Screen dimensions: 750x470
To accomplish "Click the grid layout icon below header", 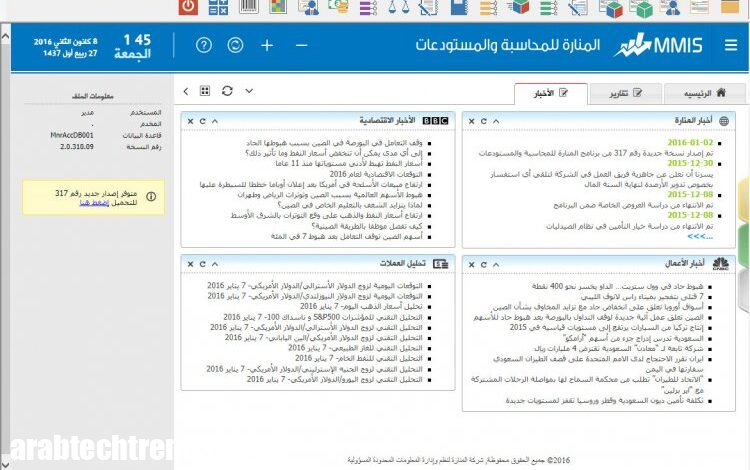I will [205, 91].
